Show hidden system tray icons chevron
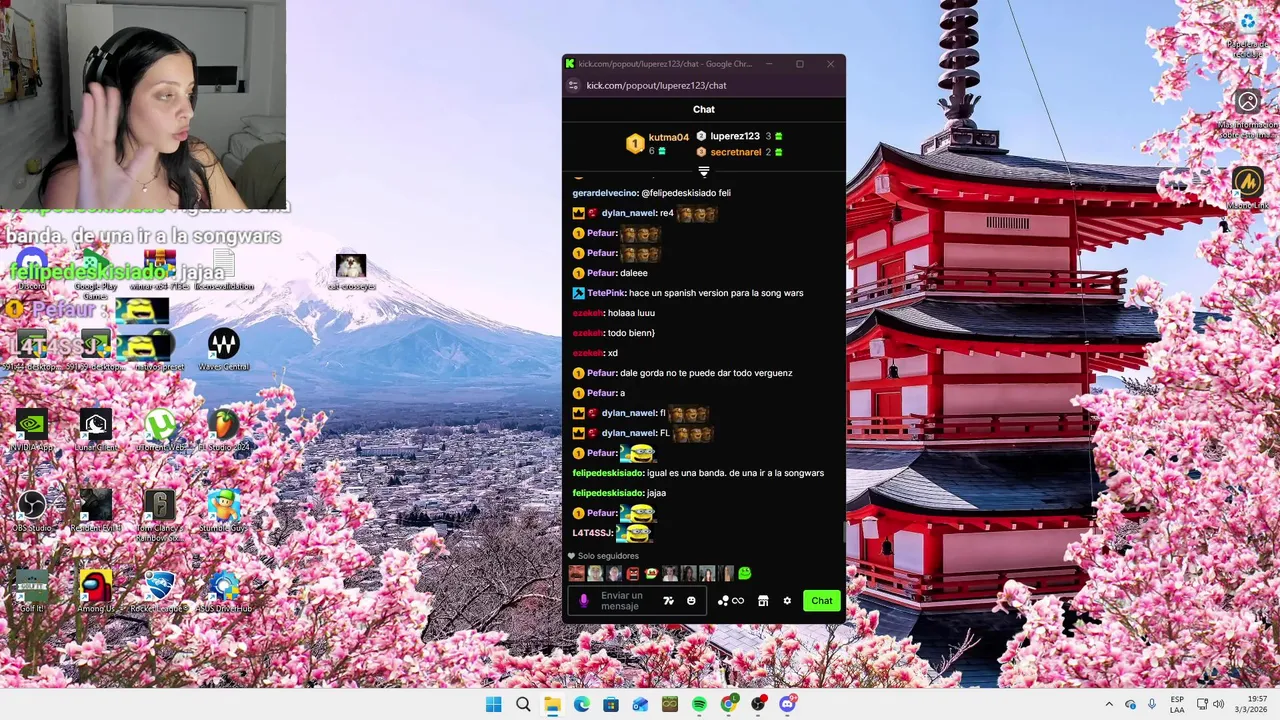This screenshot has width=1280, height=720. (x=1108, y=705)
